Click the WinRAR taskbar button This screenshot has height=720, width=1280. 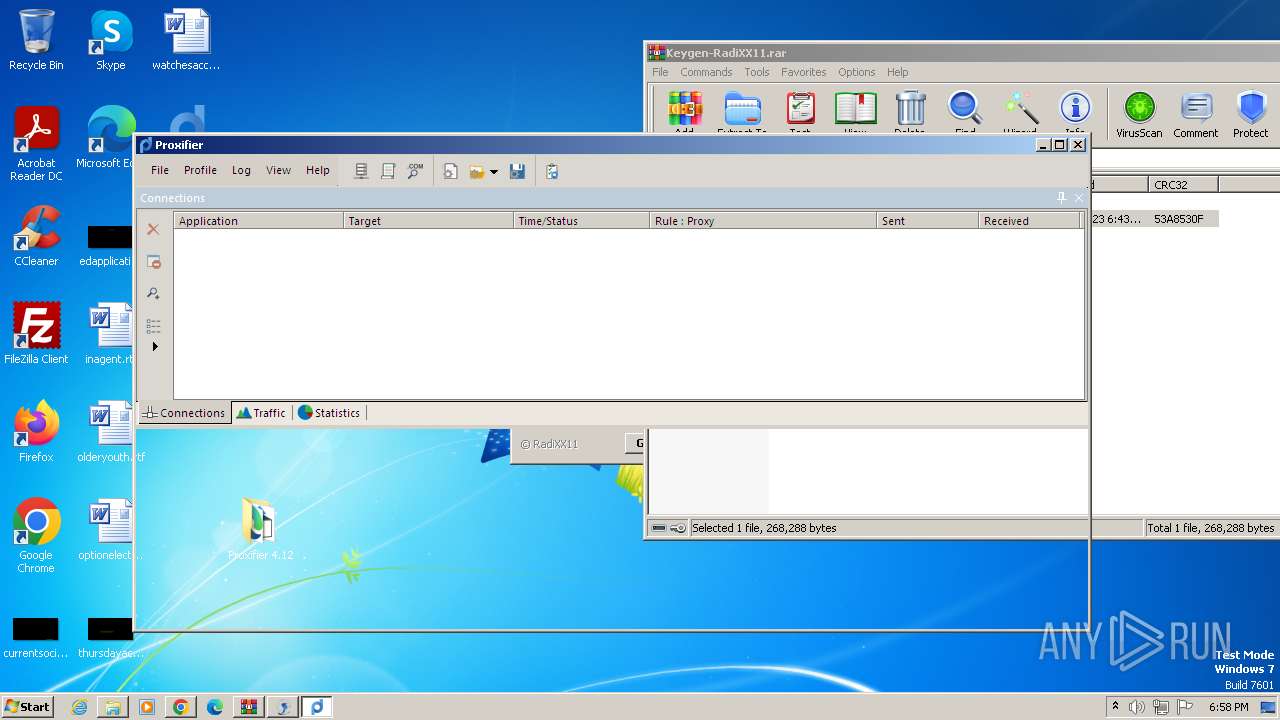coord(249,707)
